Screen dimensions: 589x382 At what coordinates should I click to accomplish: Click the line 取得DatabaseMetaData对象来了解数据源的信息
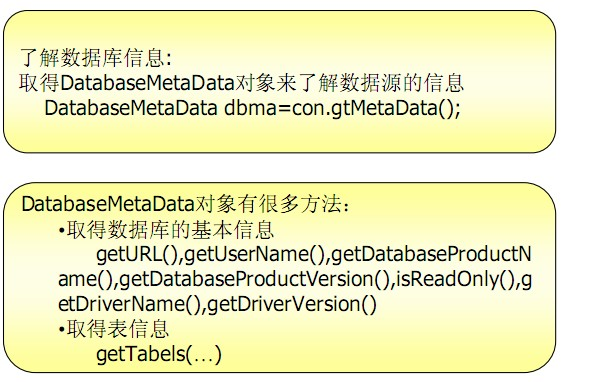(x=241, y=83)
